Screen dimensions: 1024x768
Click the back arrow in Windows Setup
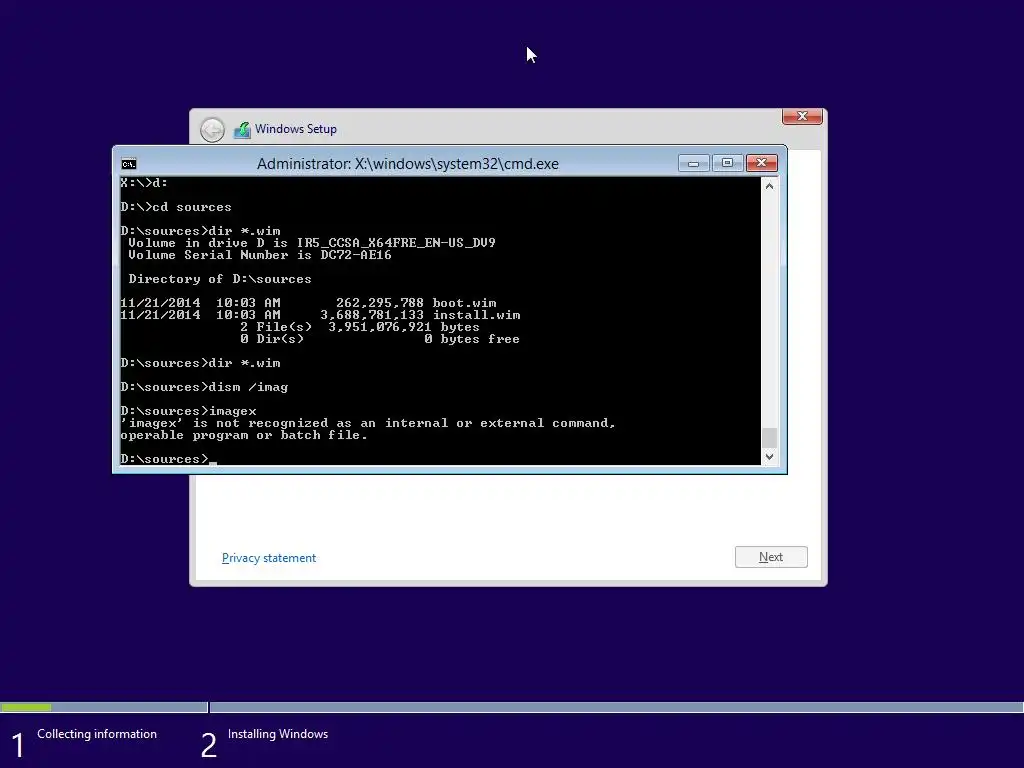click(212, 129)
